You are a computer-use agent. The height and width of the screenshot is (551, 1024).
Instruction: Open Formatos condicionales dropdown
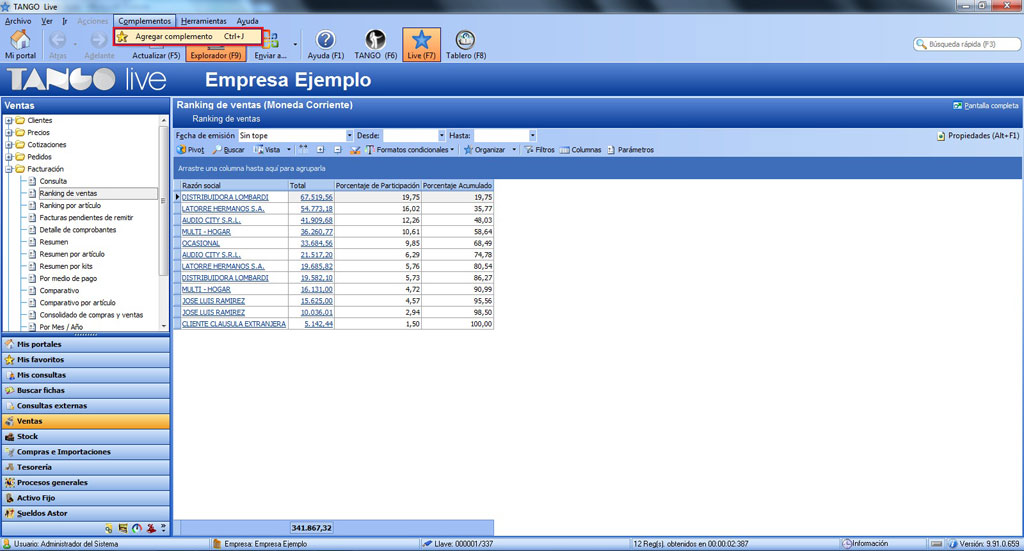point(409,150)
